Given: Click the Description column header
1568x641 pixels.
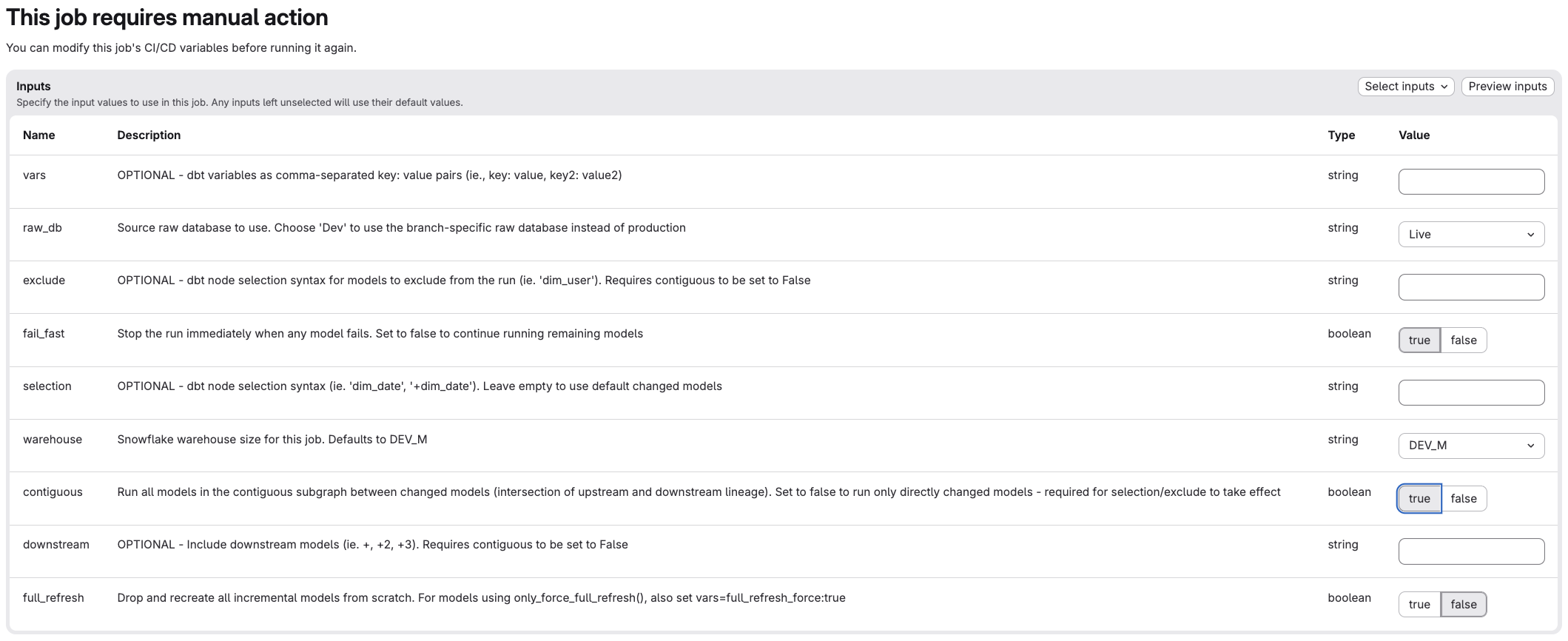Looking at the screenshot, I should (149, 135).
